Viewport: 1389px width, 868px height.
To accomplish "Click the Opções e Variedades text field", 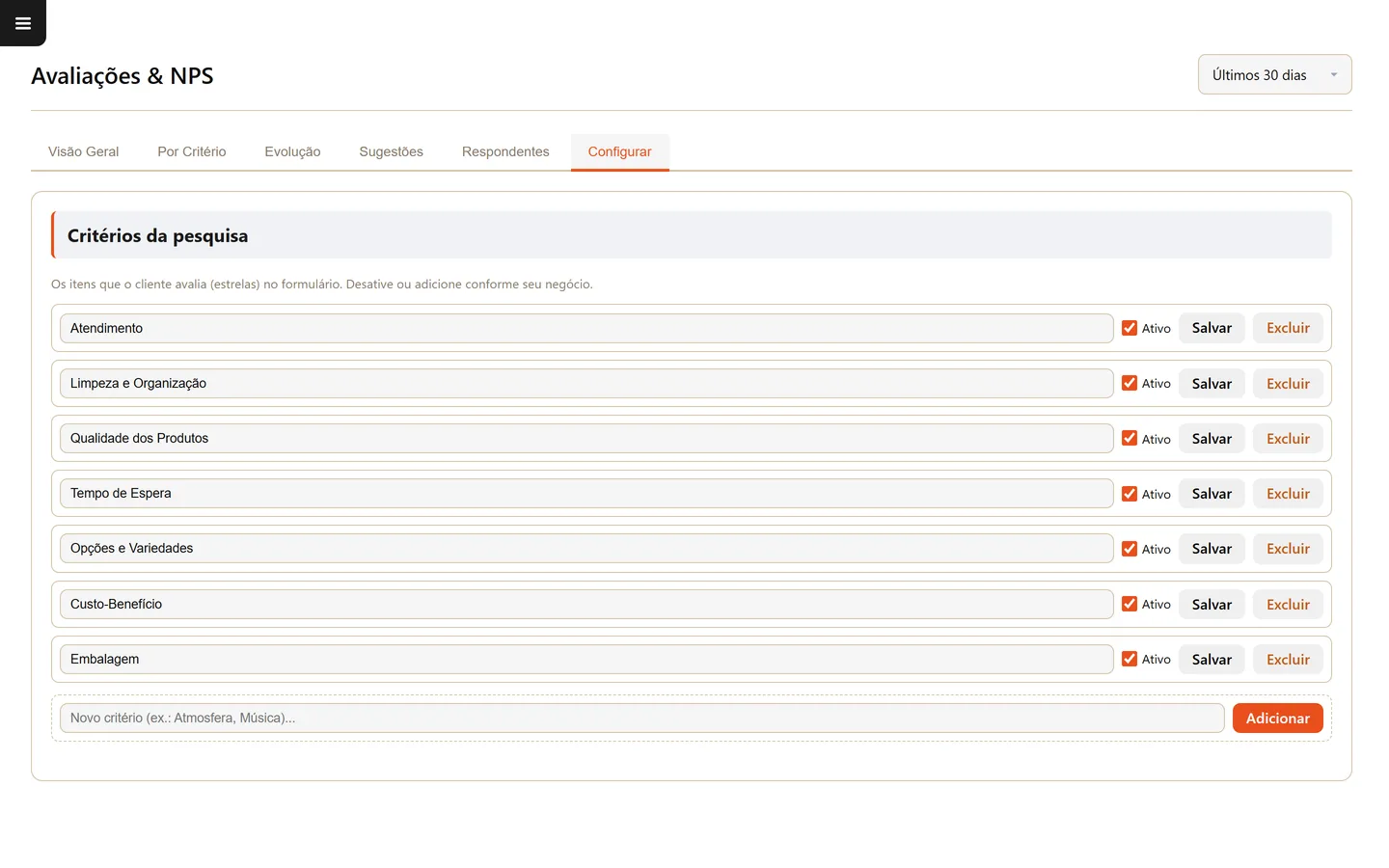I will pos(586,549).
